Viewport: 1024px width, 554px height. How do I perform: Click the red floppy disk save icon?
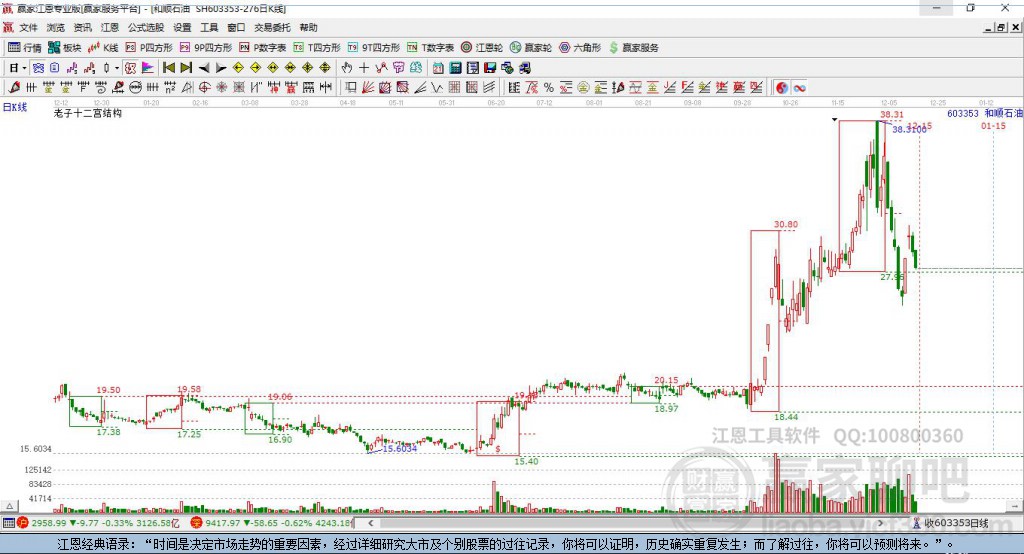pos(490,68)
